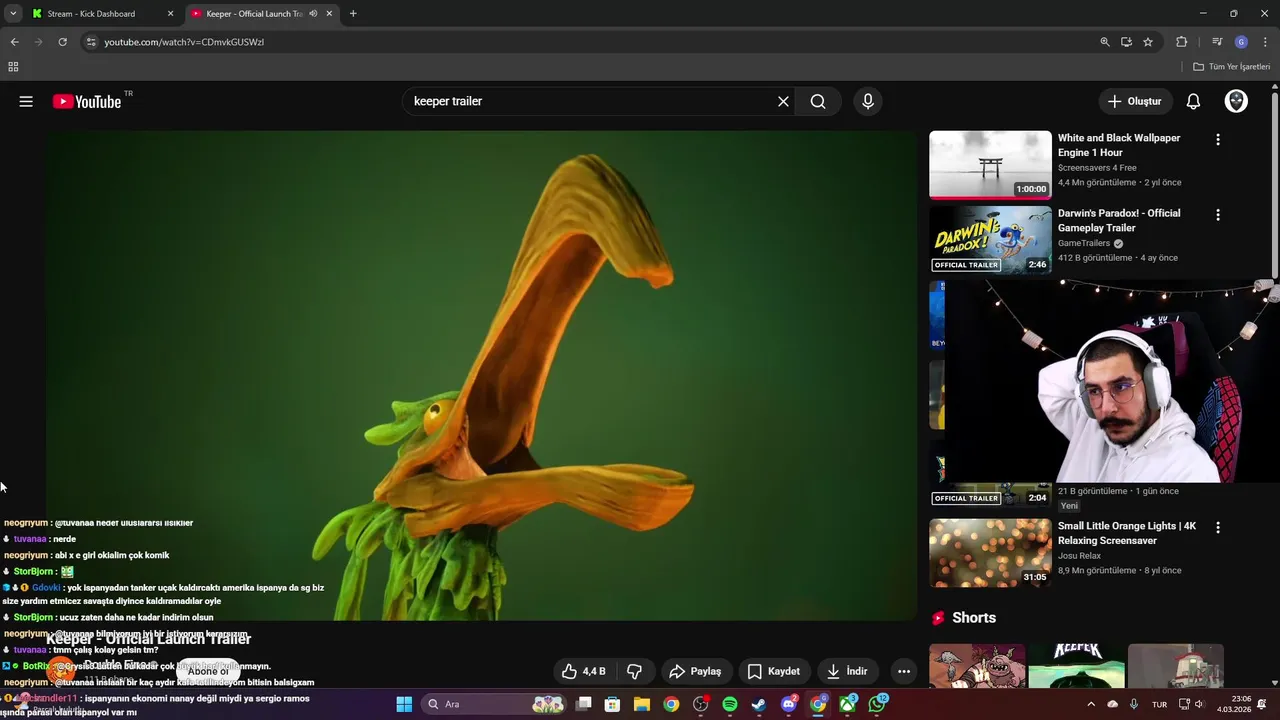Click the taskbar Ara search box
Viewport: 1280px width, 720px height.
click(494, 704)
